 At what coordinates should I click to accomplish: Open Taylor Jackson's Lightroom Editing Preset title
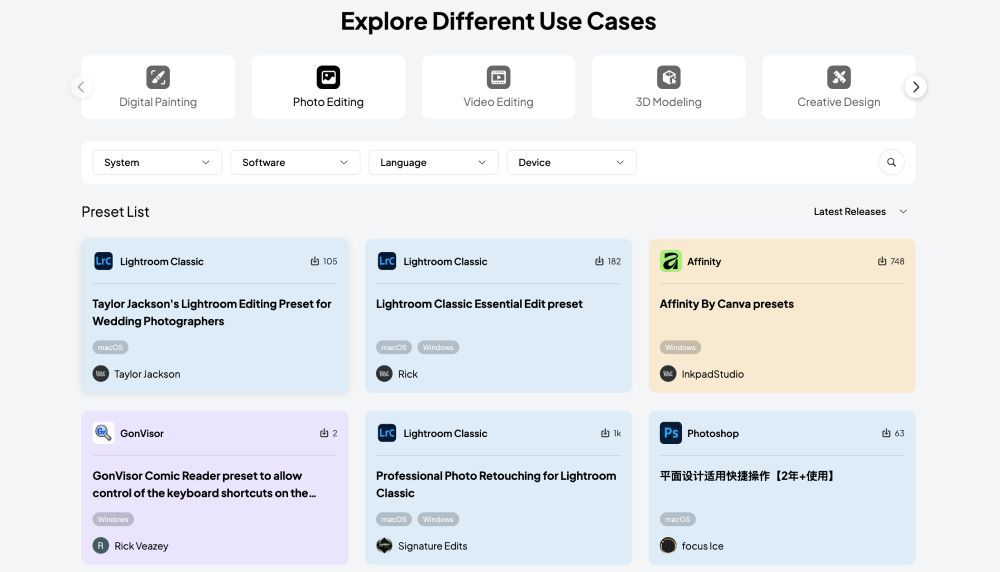click(212, 312)
